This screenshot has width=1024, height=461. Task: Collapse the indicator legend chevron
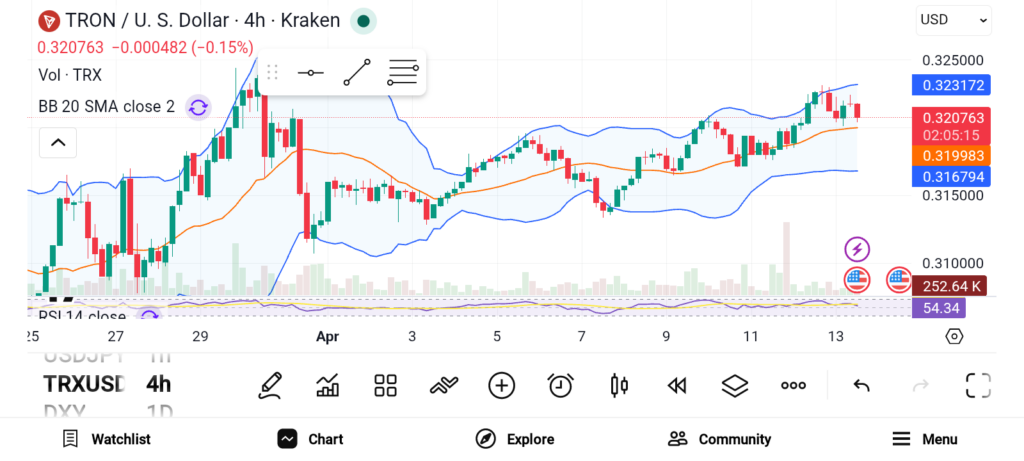58,143
